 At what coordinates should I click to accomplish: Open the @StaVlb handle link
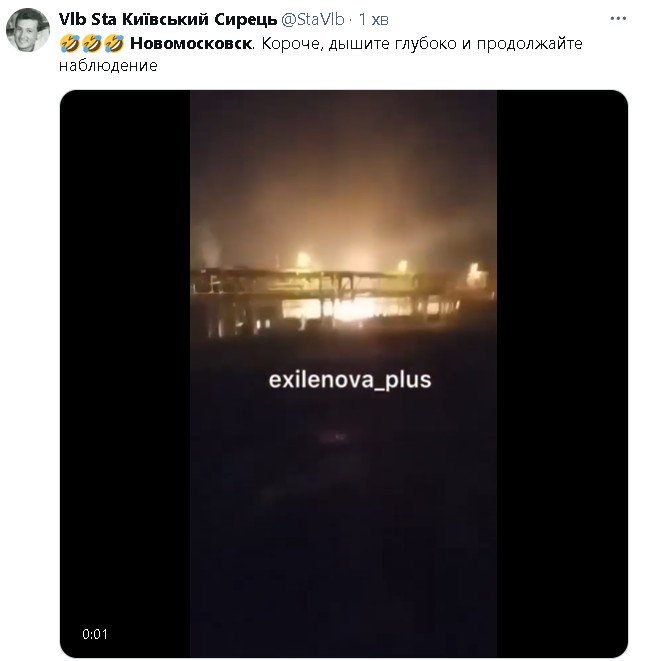pyautogui.click(x=312, y=19)
